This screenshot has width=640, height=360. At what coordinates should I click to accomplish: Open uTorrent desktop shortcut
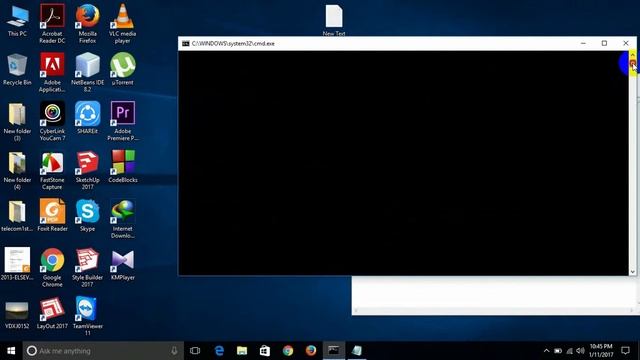tap(122, 69)
